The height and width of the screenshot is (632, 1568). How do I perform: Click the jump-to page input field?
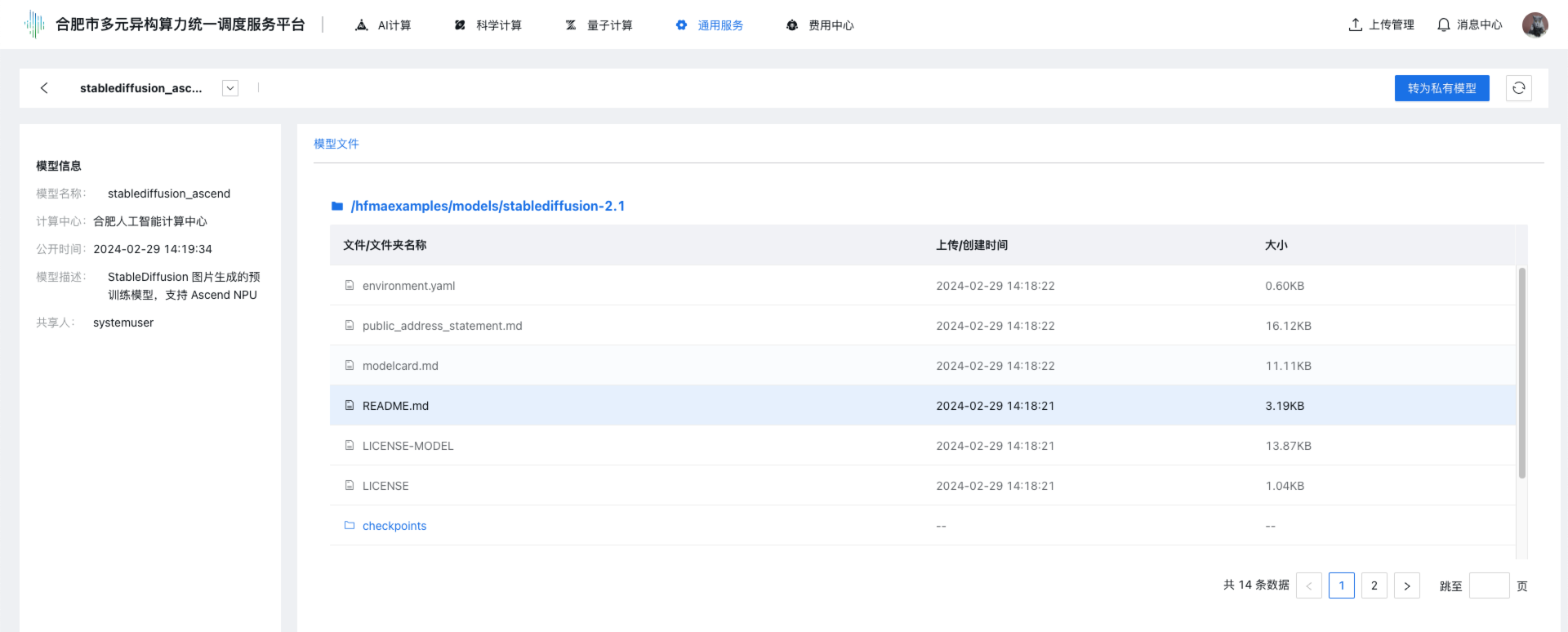click(x=1489, y=585)
